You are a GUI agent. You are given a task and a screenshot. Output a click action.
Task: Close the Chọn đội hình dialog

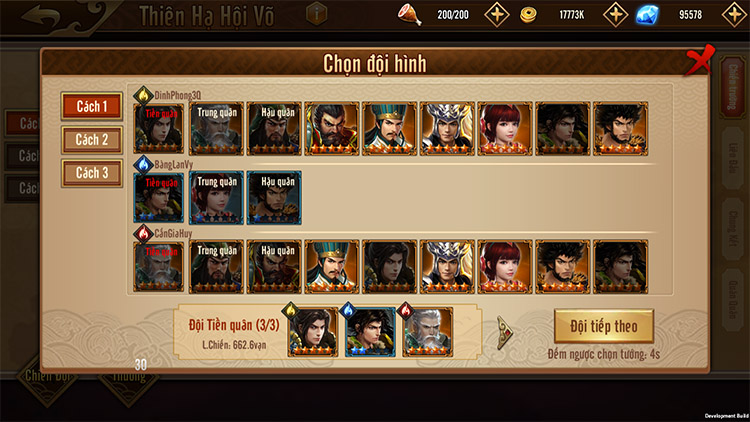[700, 61]
